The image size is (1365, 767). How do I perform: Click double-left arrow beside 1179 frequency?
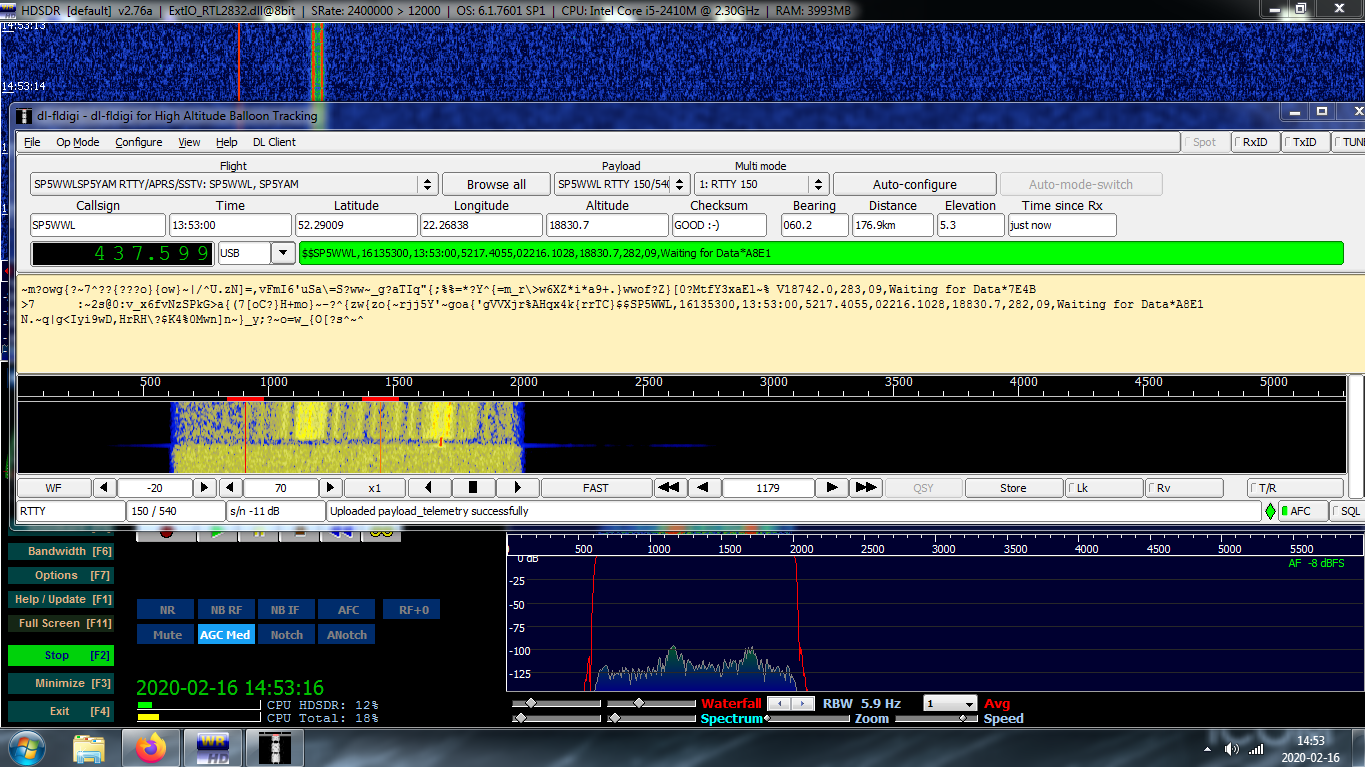669,488
